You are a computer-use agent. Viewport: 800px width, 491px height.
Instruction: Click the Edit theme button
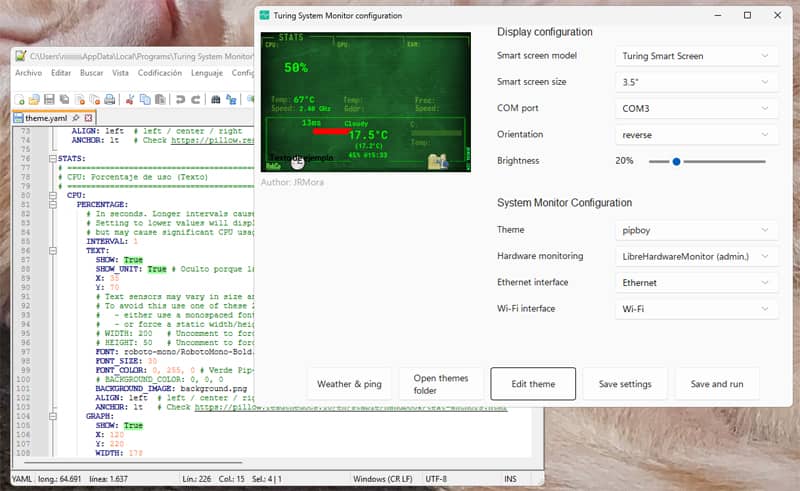[533, 384]
